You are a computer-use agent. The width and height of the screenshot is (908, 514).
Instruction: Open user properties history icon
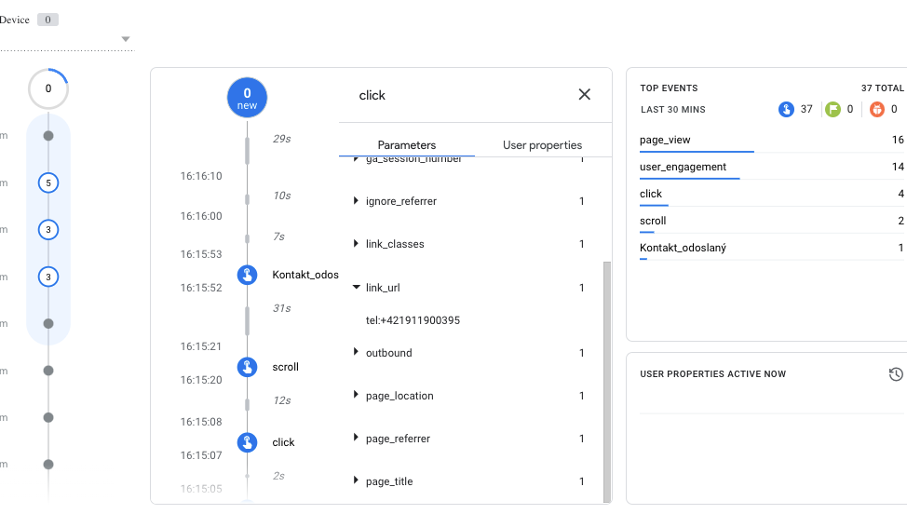tap(895, 374)
